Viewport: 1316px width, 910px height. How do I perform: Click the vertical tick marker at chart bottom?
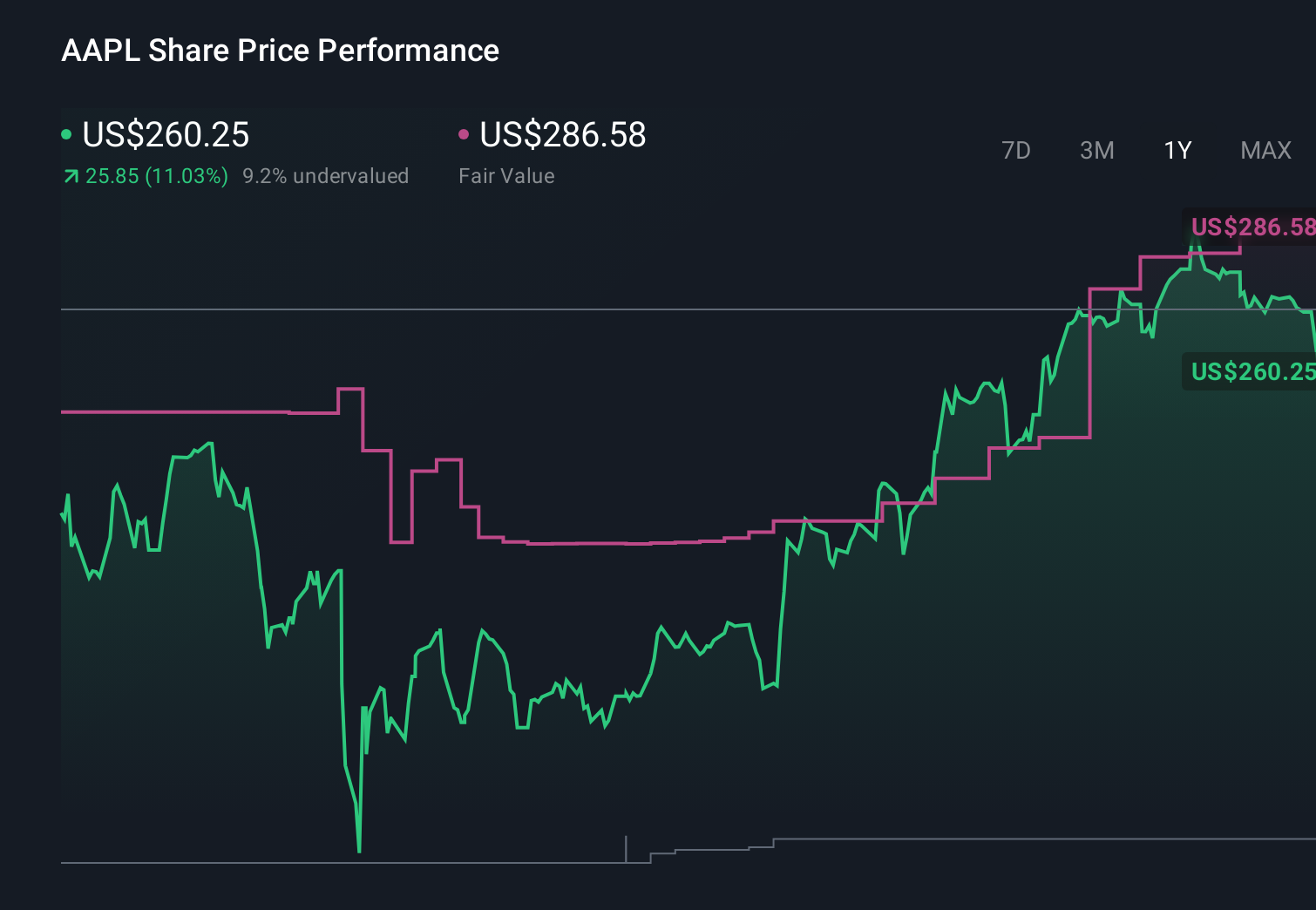coord(626,848)
